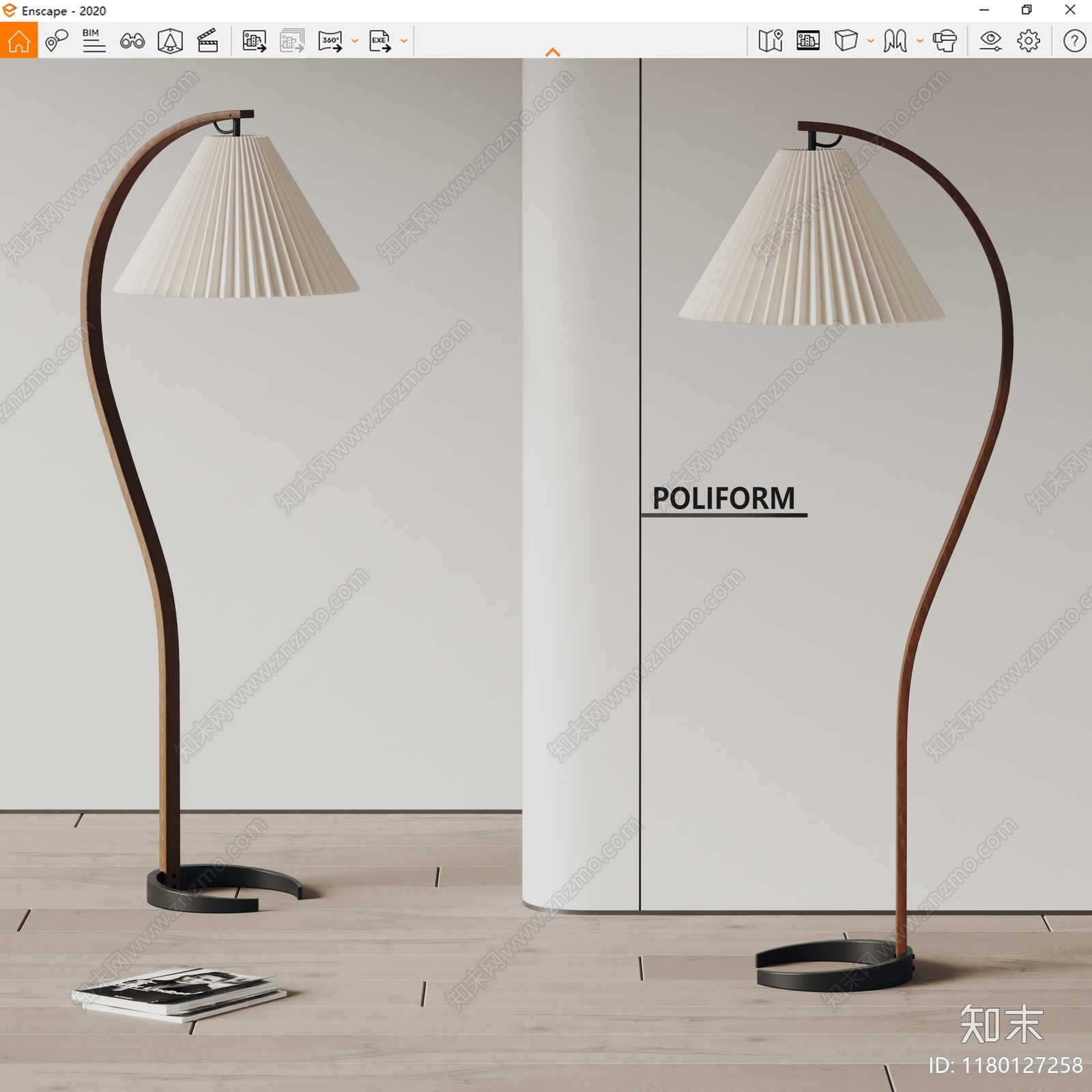Image resolution: width=1092 pixels, height=1092 pixels.
Task: Click the batch rendering icon
Action: [x=292, y=41]
